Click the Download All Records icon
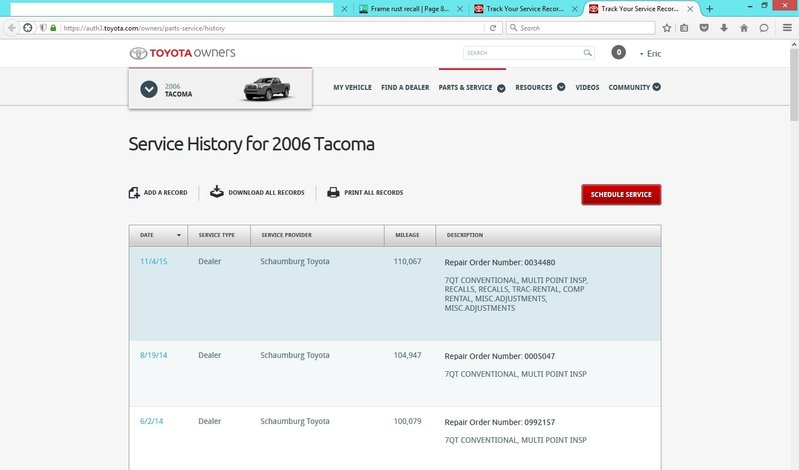The height and width of the screenshot is (470, 799). click(x=217, y=192)
